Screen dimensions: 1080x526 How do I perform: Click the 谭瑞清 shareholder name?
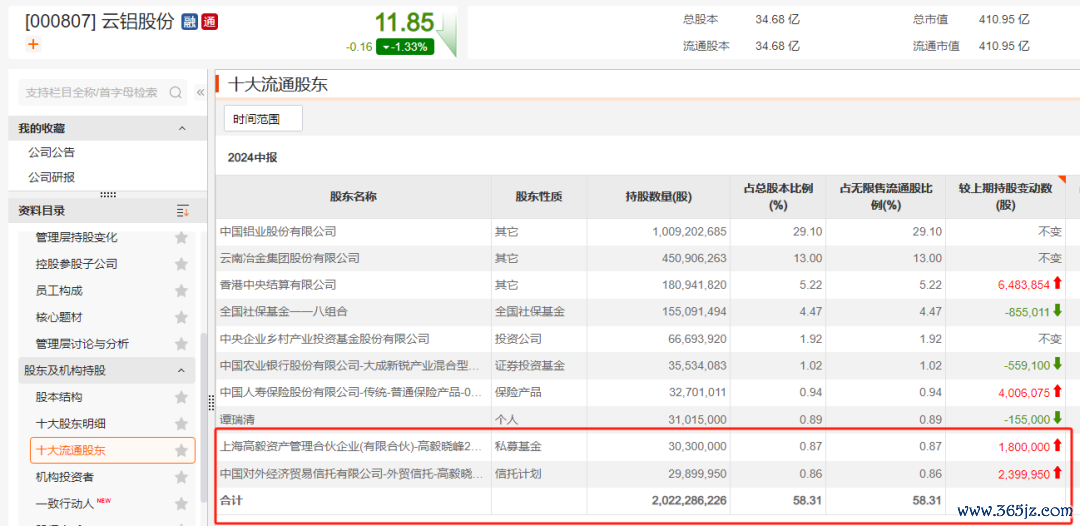pyautogui.click(x=237, y=419)
